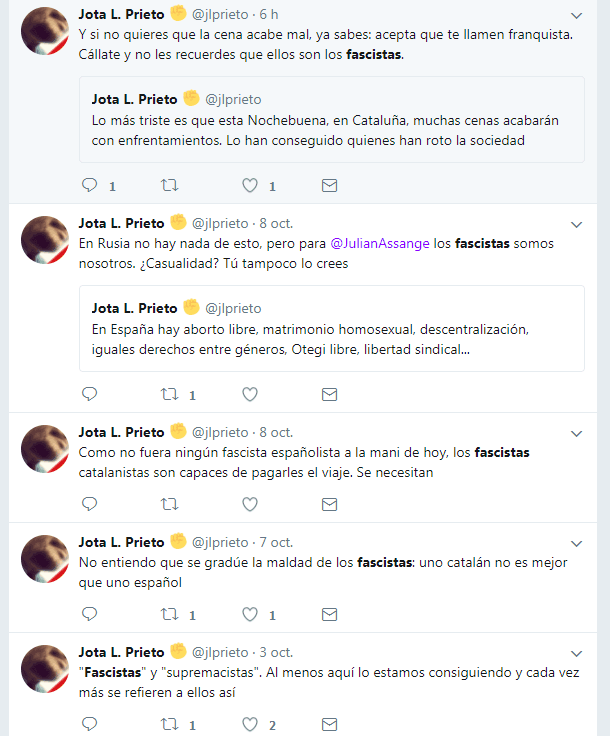This screenshot has height=736, width=610.
Task: Retweet the 7 oct. tweet
Action: click(170, 614)
